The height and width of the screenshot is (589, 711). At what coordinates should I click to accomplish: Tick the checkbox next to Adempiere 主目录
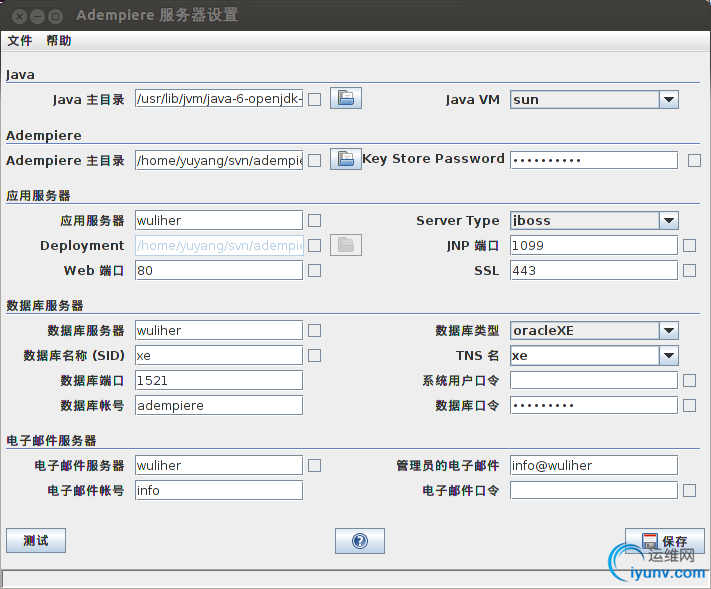pyautogui.click(x=314, y=161)
